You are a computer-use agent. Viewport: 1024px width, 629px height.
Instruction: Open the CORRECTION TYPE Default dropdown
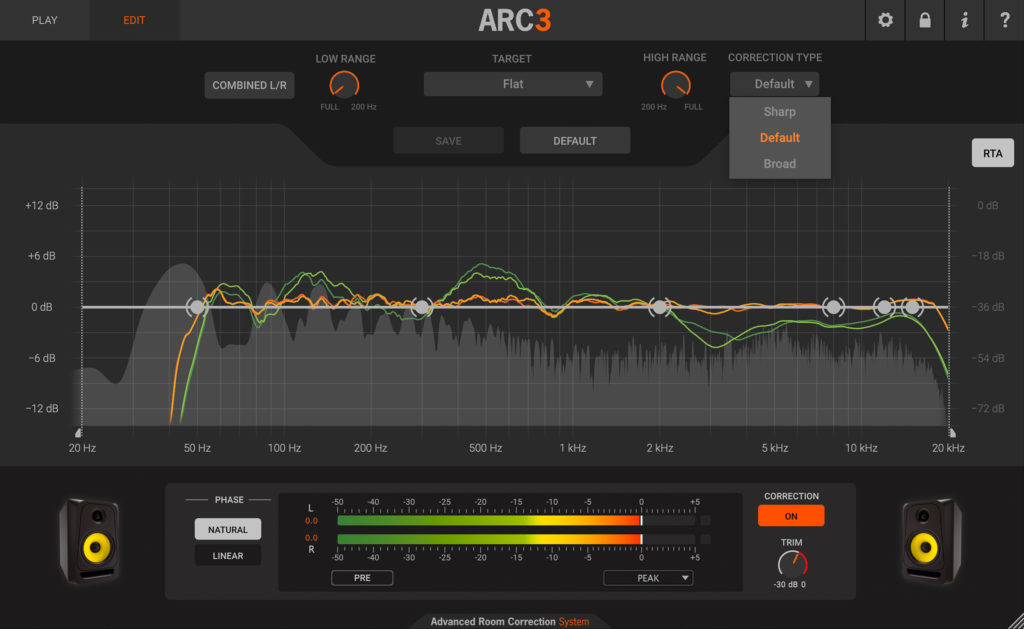tap(774, 84)
